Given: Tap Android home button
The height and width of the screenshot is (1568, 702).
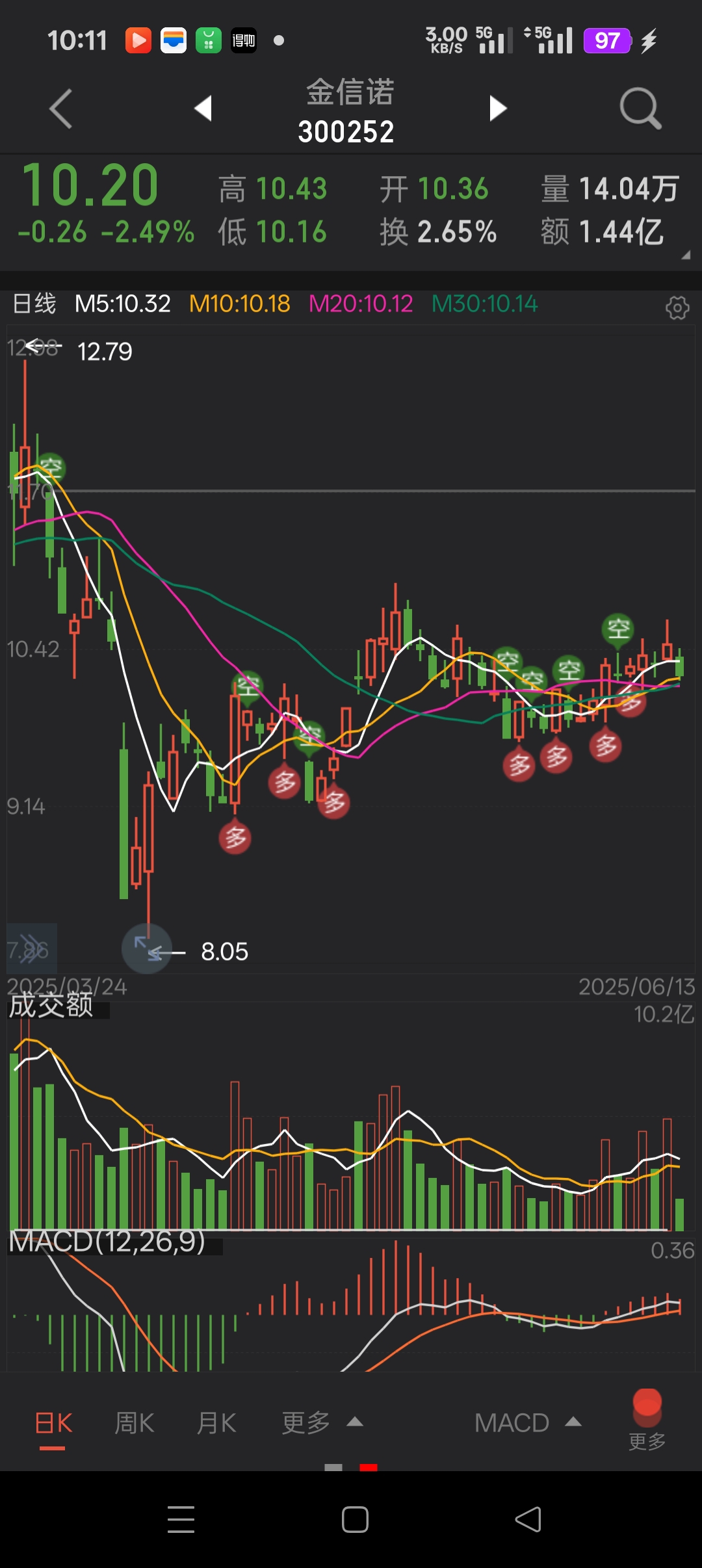Looking at the screenshot, I should (355, 1519).
